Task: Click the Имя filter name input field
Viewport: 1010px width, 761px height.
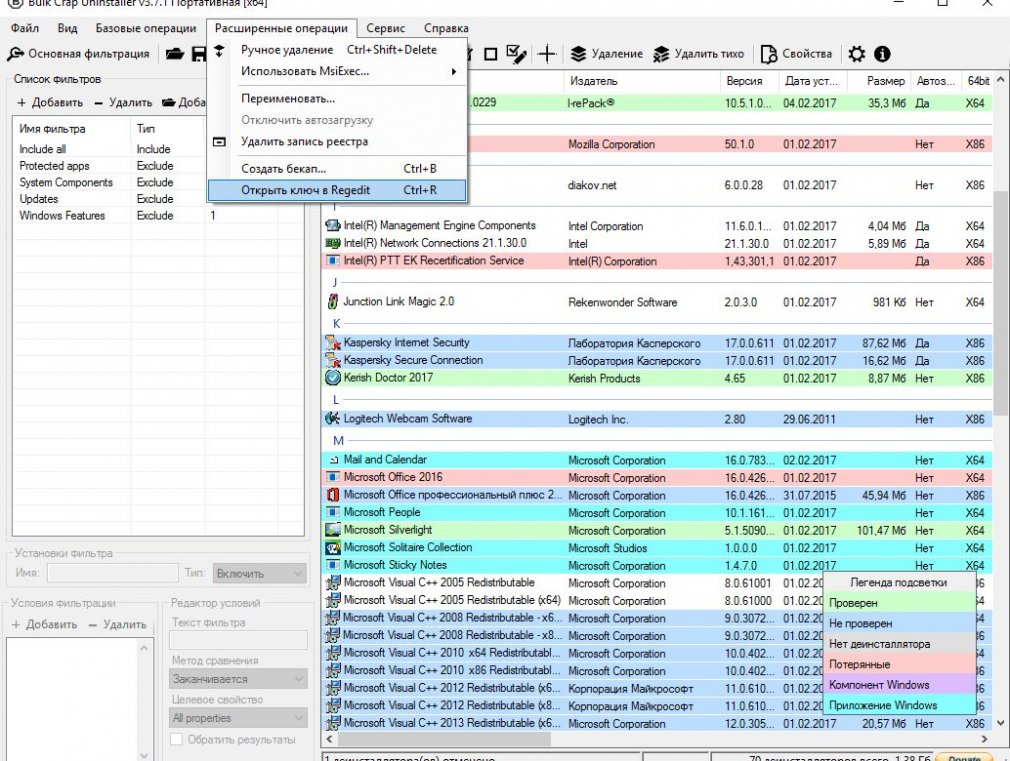Action: tap(113, 573)
